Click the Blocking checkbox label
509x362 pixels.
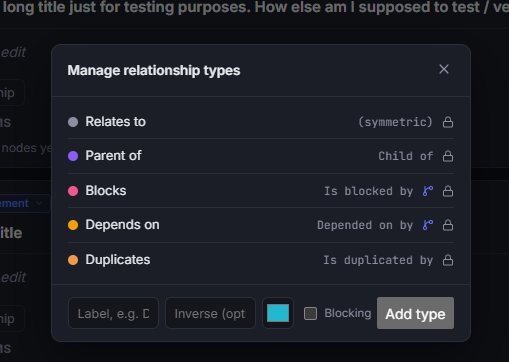click(348, 313)
